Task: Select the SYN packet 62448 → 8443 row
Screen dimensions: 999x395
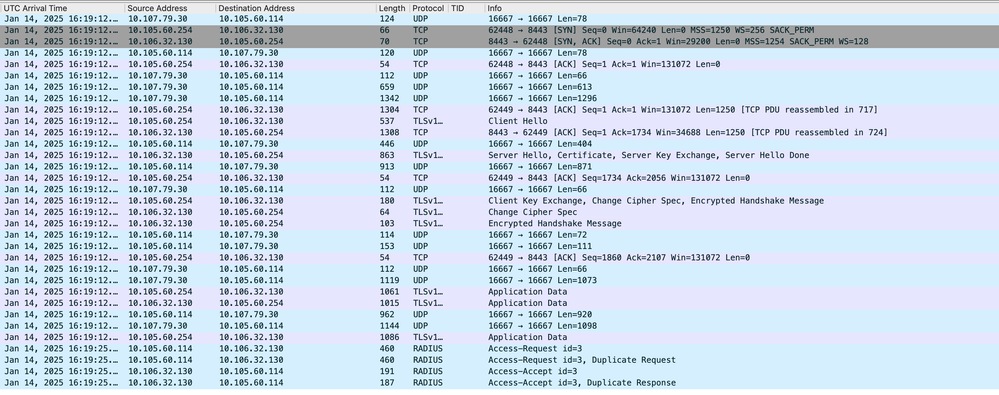Action: click(x=500, y=30)
